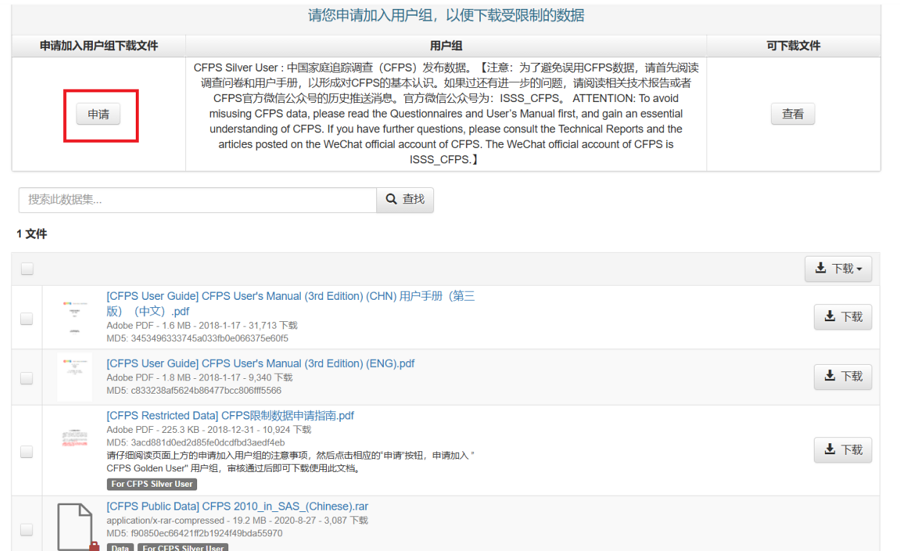Open the 下载 dropdown in the file list header
The width and height of the screenshot is (900, 551).
click(838, 269)
